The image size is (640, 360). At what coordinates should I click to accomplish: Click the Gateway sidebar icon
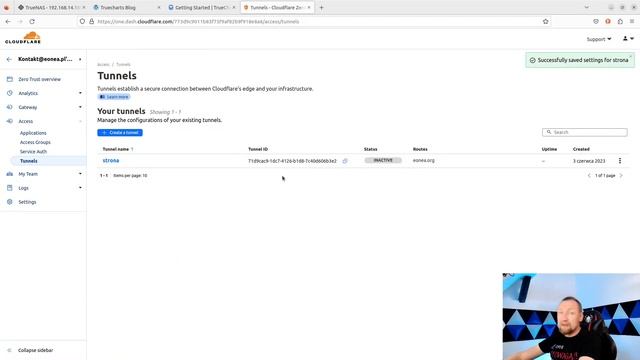pyautogui.click(x=10, y=107)
